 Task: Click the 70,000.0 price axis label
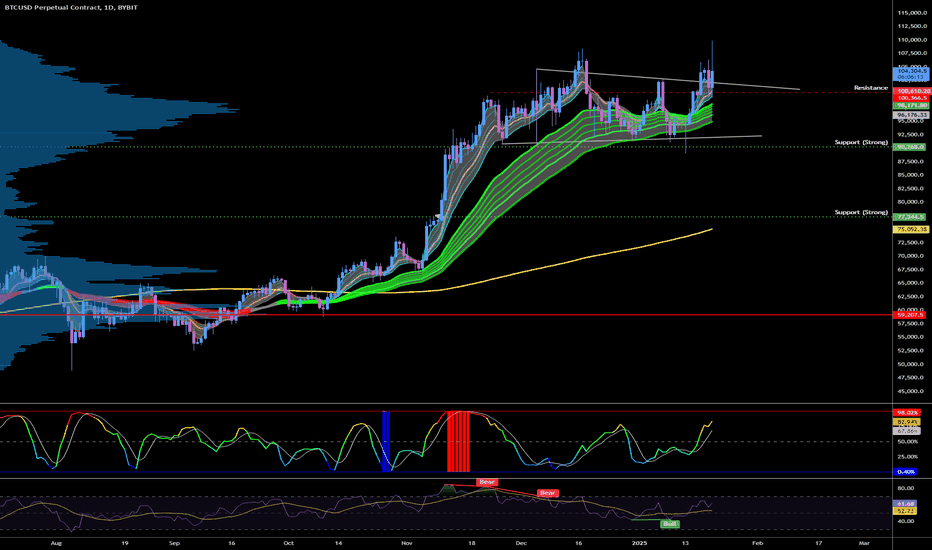[912, 256]
